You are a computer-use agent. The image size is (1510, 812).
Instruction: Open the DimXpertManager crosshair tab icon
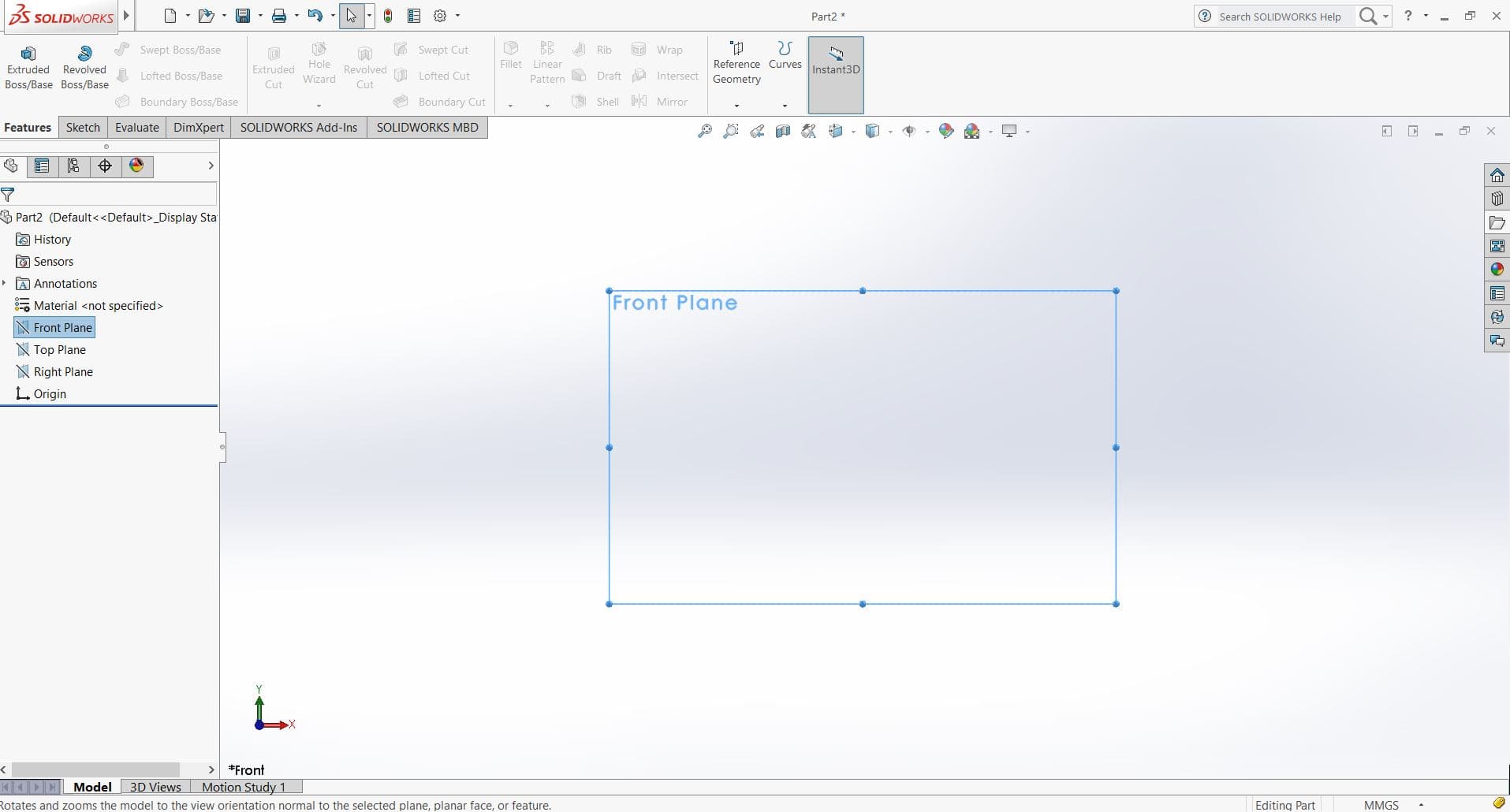click(105, 166)
